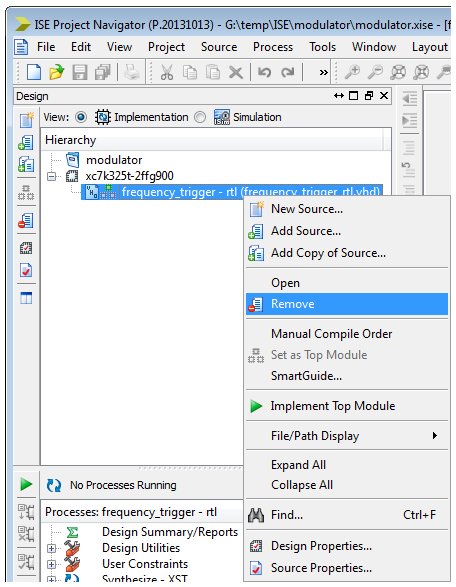Choose Design Properties... menu entry

tap(347, 546)
